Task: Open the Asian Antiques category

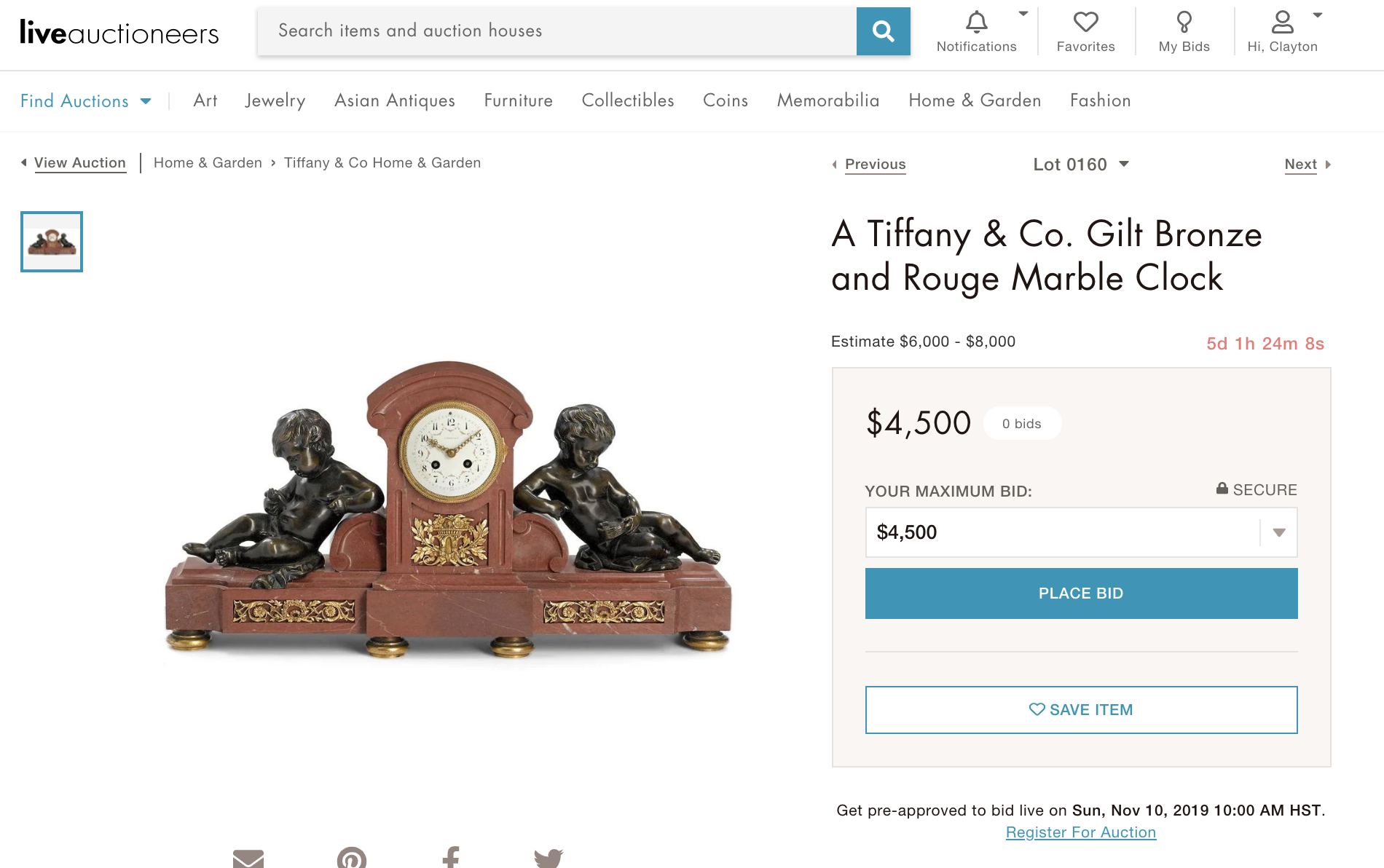Action: (x=395, y=100)
